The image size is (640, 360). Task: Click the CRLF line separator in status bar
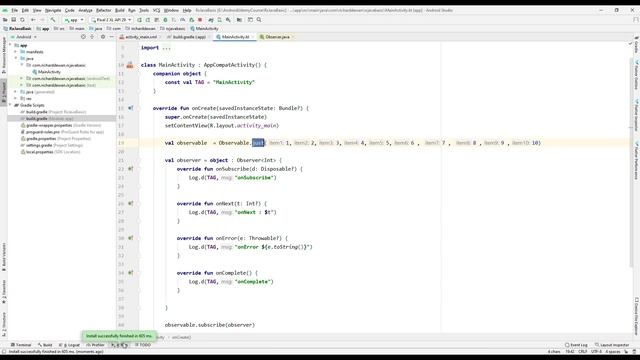pyautogui.click(x=582, y=351)
